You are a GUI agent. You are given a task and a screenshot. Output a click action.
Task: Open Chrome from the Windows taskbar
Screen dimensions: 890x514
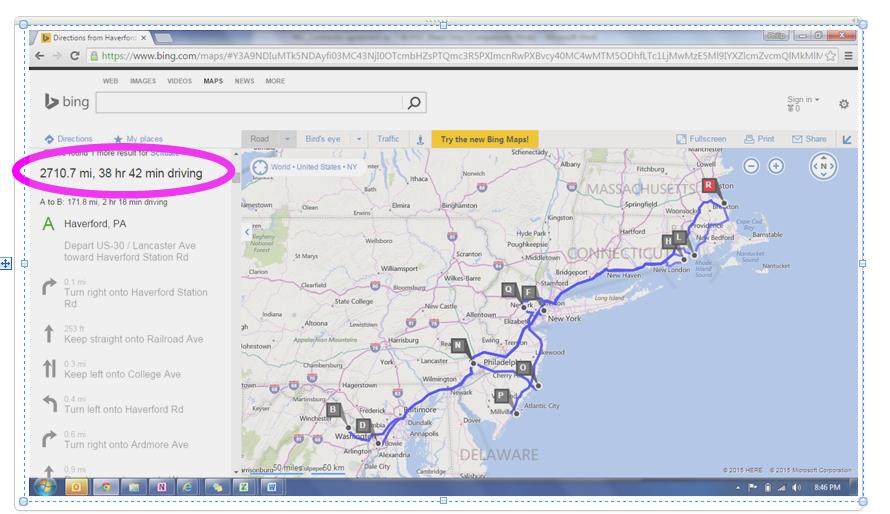coord(104,487)
